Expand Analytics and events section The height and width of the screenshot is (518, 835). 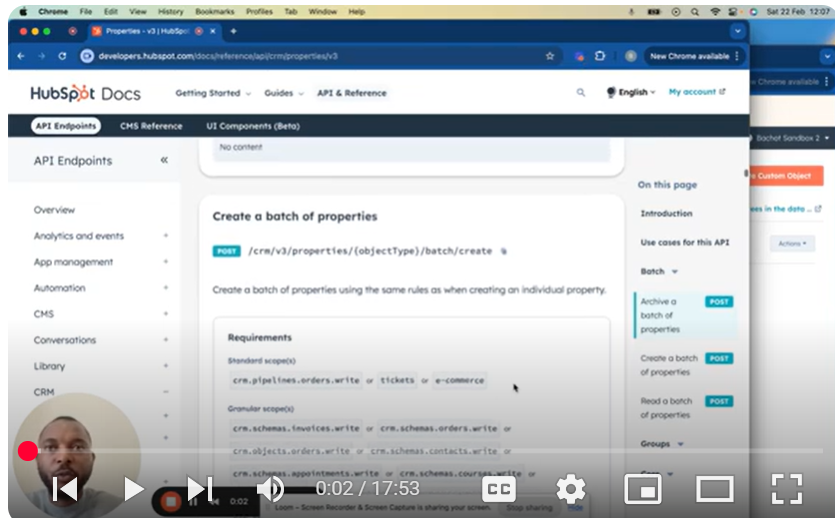[166, 235]
